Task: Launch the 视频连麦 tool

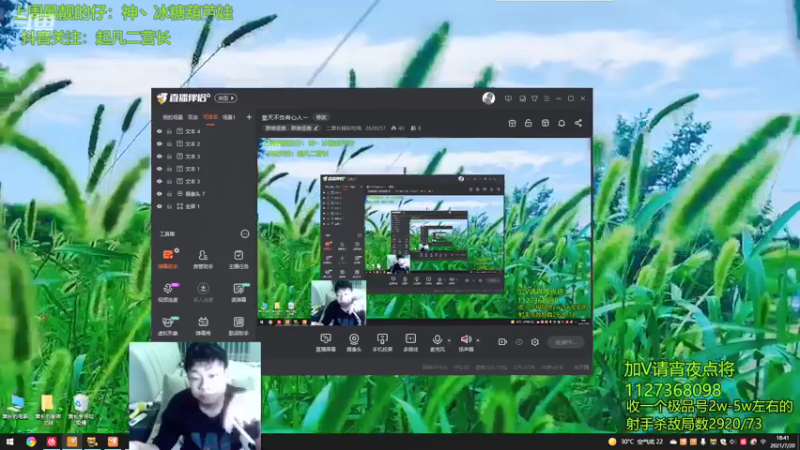Action: [168, 292]
